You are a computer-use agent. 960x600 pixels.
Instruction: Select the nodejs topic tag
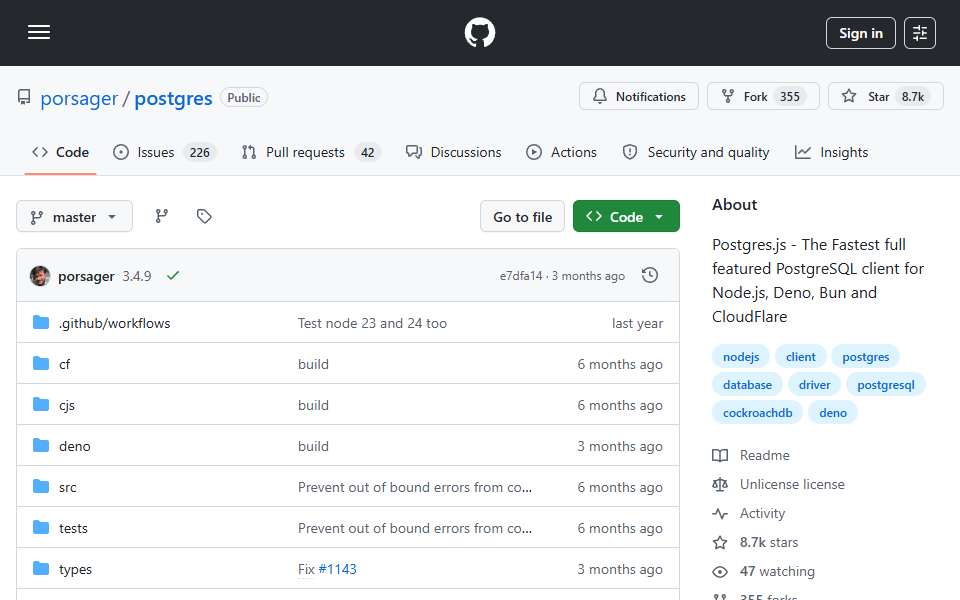[741, 357]
